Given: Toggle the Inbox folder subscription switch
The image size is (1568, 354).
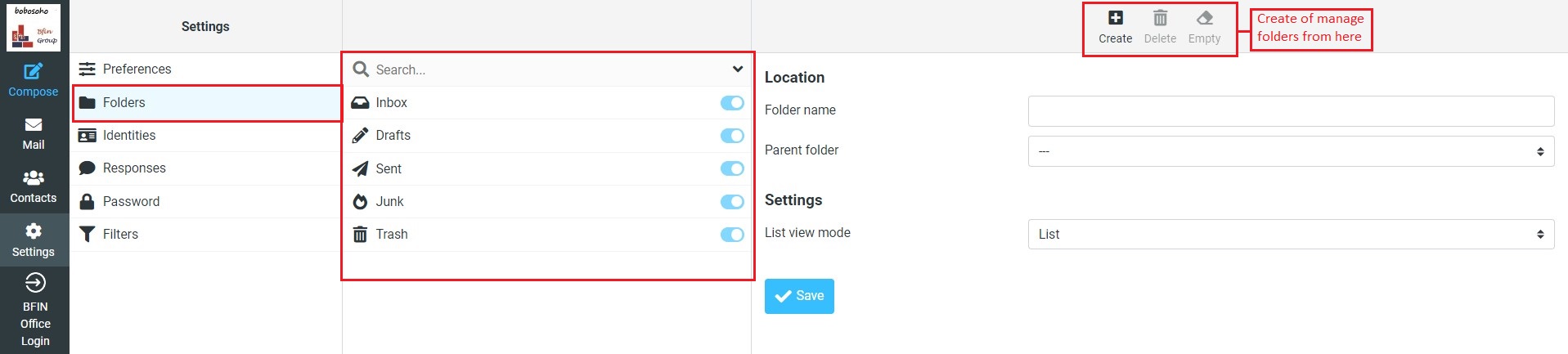Looking at the screenshot, I should [x=732, y=103].
